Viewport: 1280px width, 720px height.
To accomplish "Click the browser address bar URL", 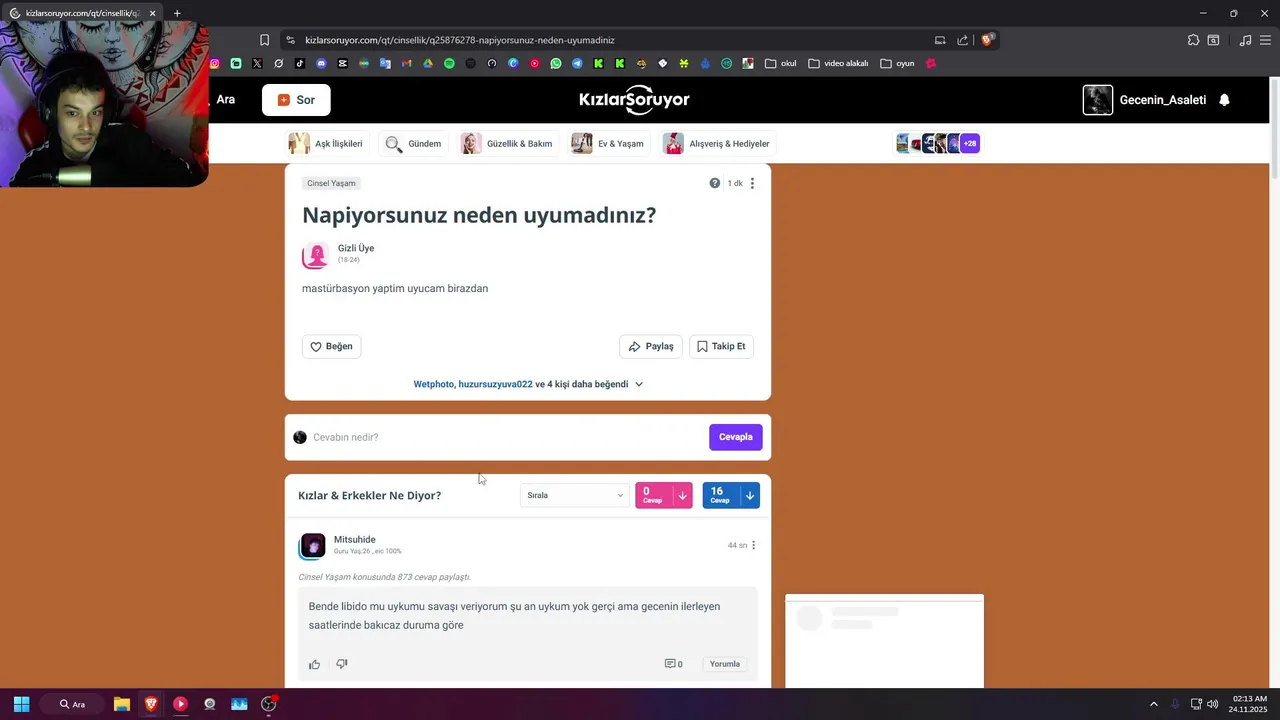I will (460, 40).
